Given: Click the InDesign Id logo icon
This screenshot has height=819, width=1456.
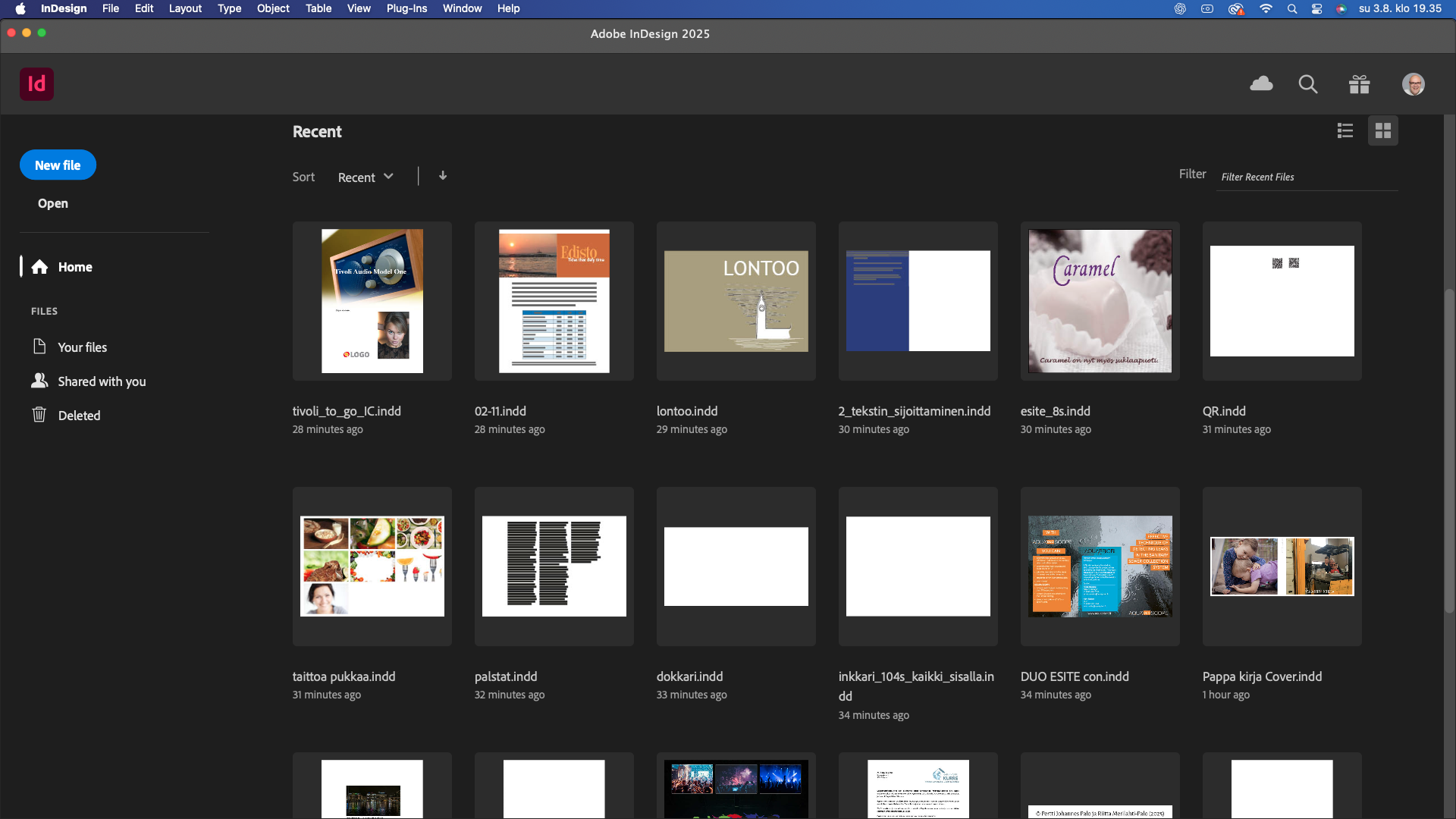Looking at the screenshot, I should (36, 84).
